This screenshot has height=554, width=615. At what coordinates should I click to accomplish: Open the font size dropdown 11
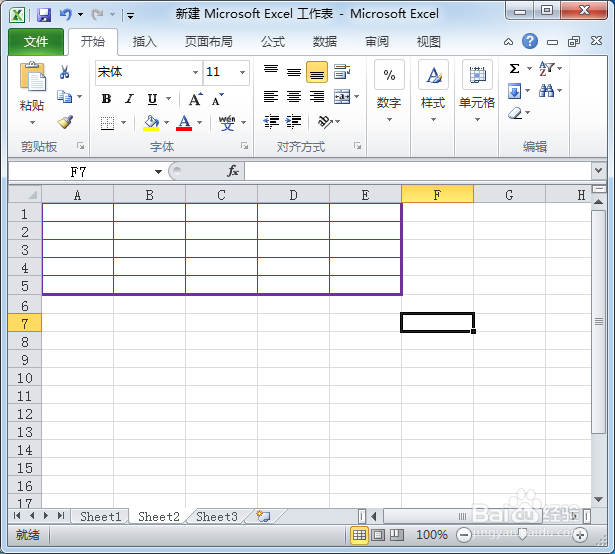click(x=242, y=73)
